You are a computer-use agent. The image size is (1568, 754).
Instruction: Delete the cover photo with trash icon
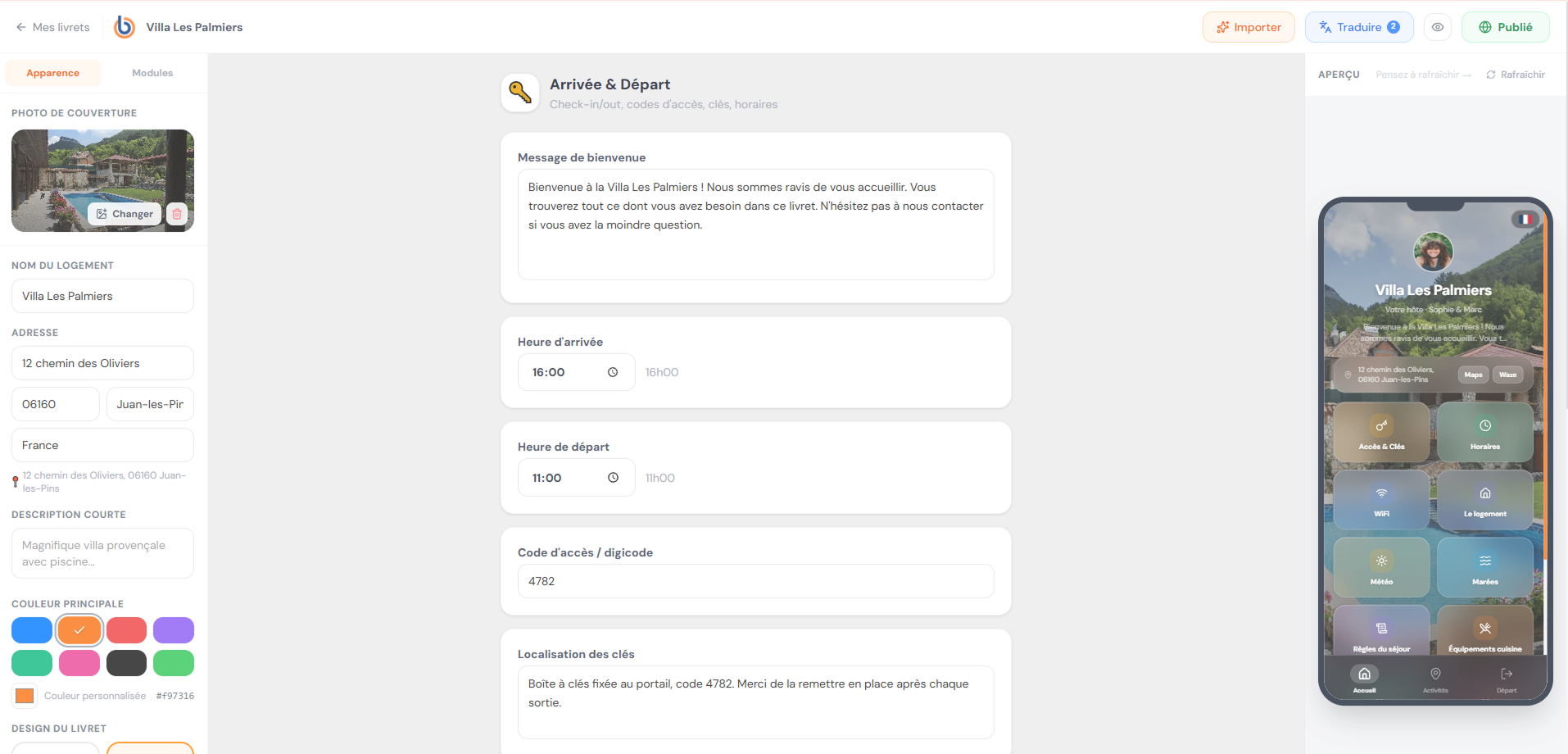click(177, 214)
